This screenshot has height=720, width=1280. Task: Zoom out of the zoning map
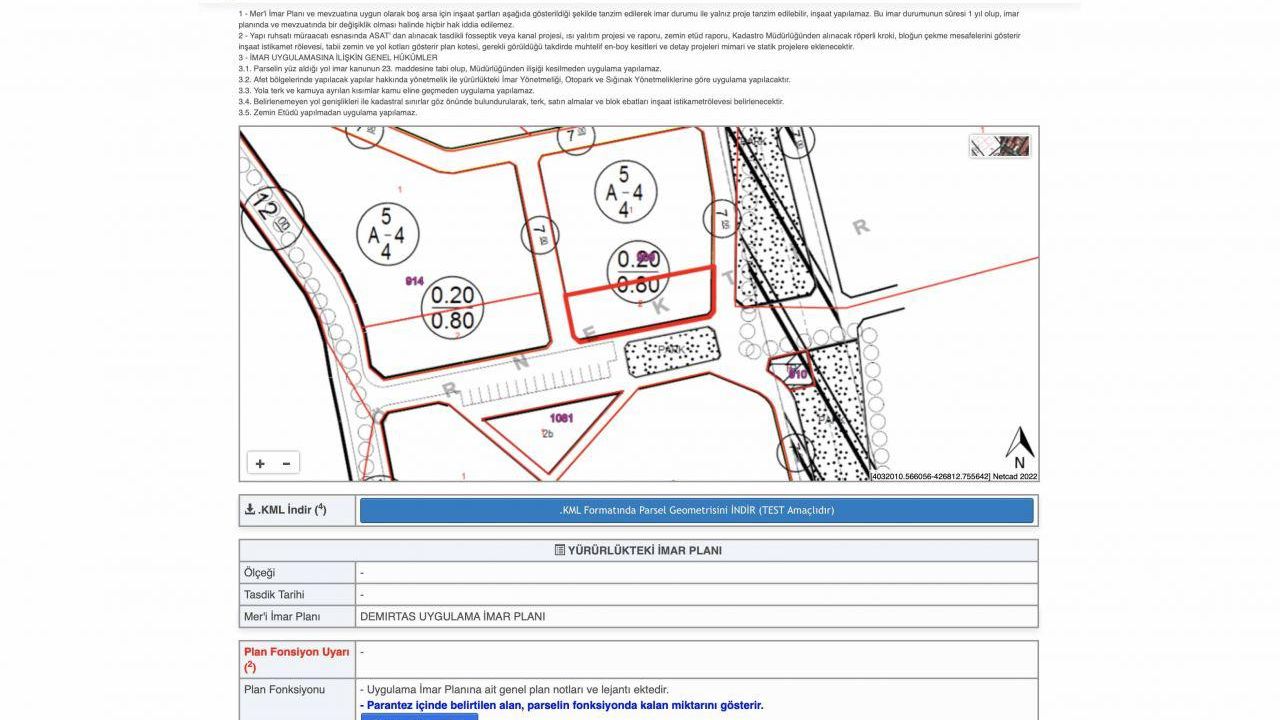pos(287,463)
